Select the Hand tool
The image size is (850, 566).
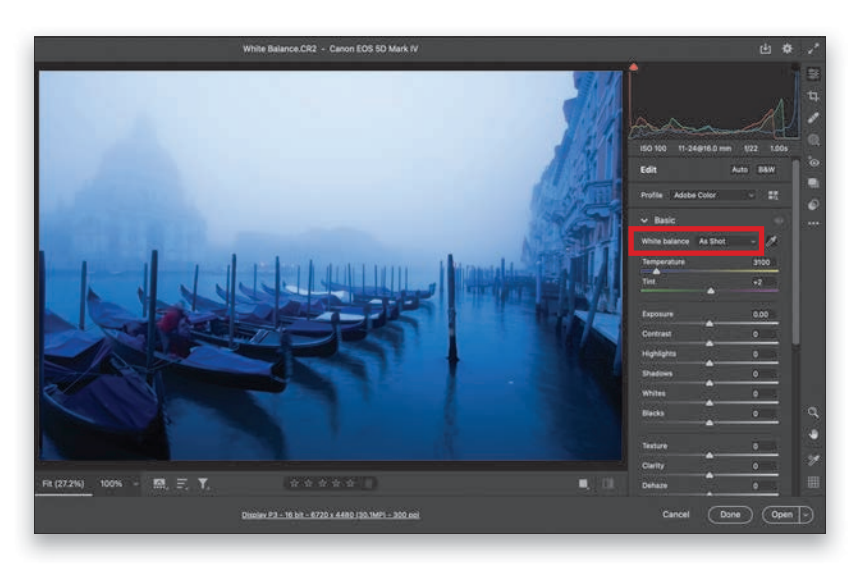click(813, 435)
